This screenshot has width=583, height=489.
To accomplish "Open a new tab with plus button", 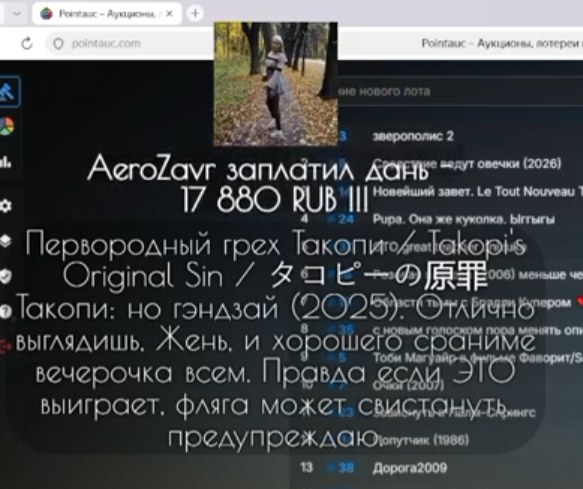I will (195, 14).
